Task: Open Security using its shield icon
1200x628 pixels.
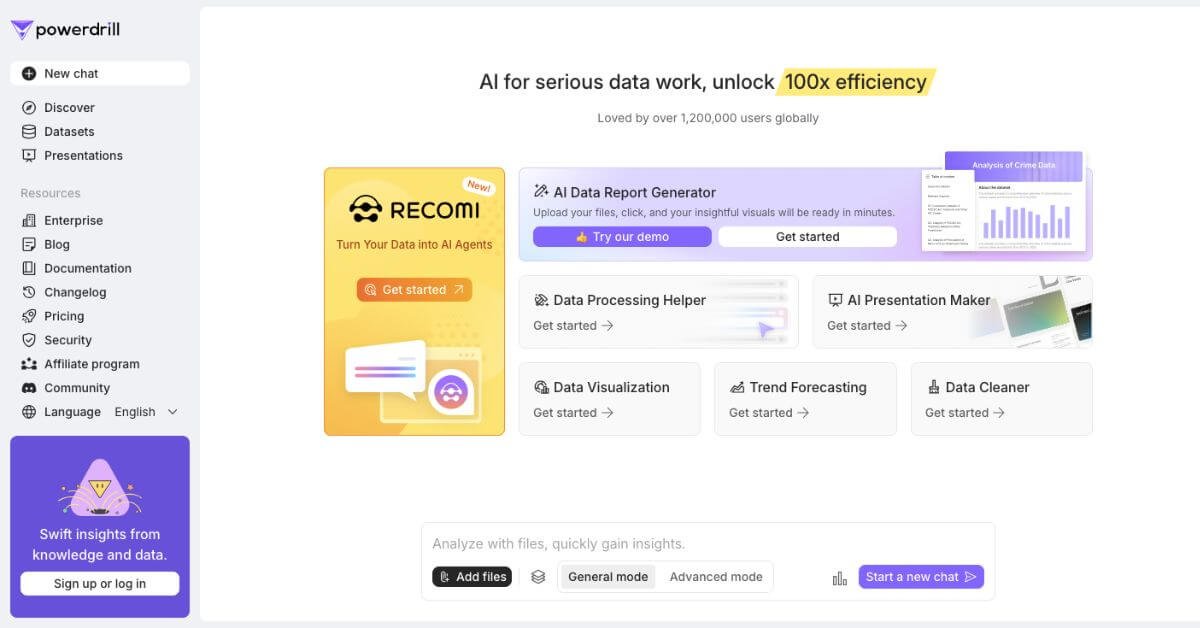Action: click(x=29, y=340)
